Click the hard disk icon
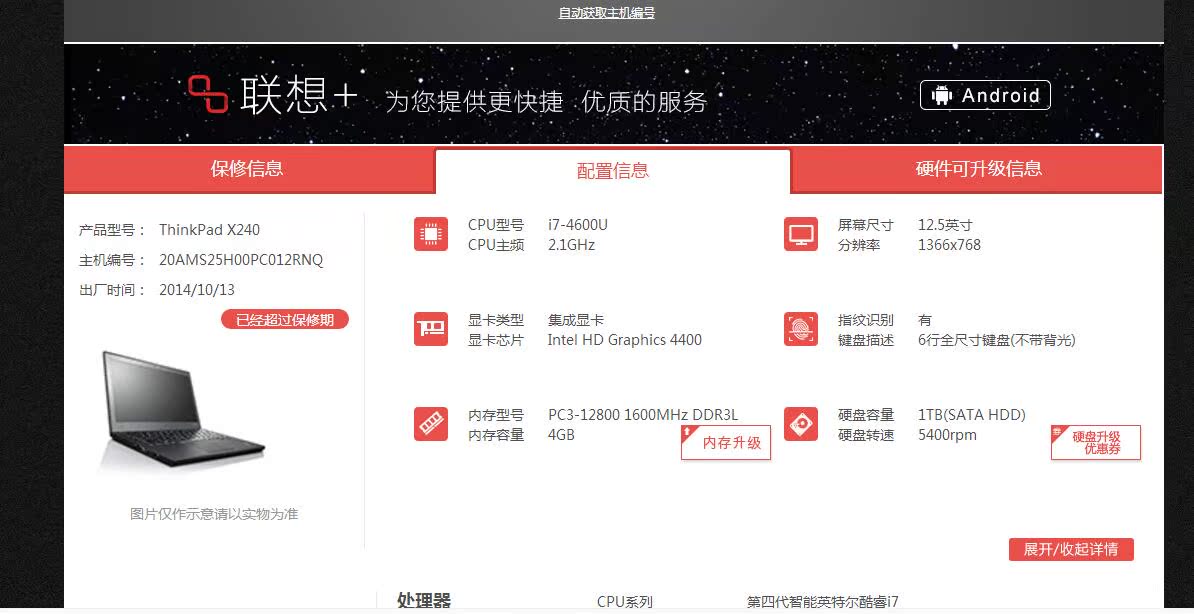This screenshot has height=614, width=1194. 801,424
